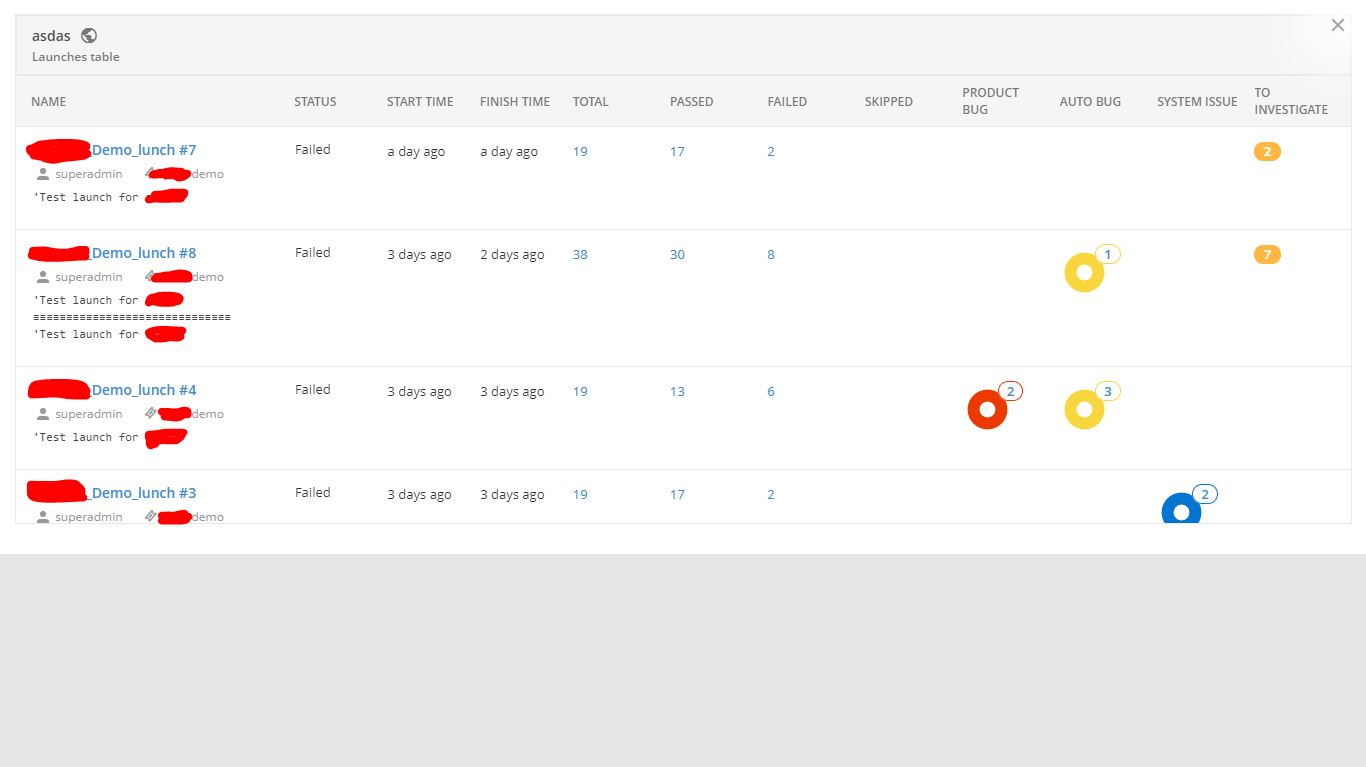The image size is (1366, 767).
Task: Open passed count 13 for Demo_lunch #4
Action: point(677,392)
